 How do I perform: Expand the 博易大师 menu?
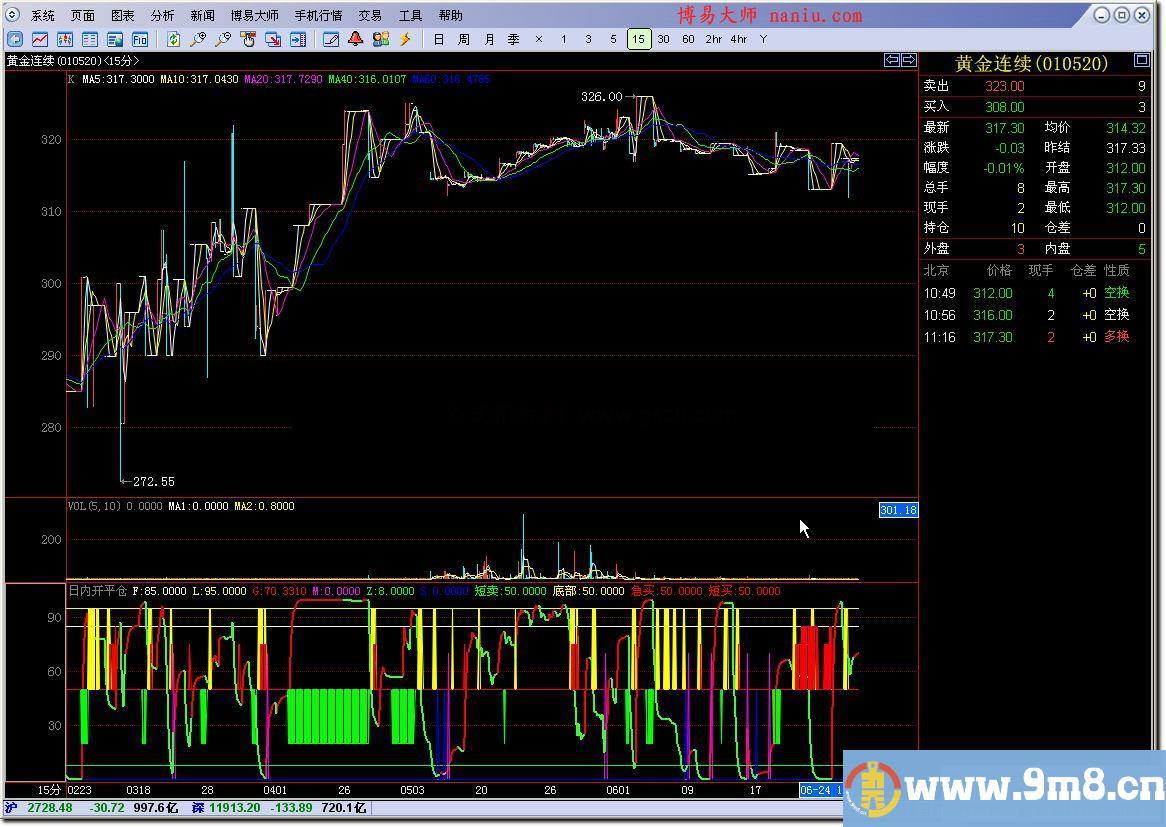[254, 15]
